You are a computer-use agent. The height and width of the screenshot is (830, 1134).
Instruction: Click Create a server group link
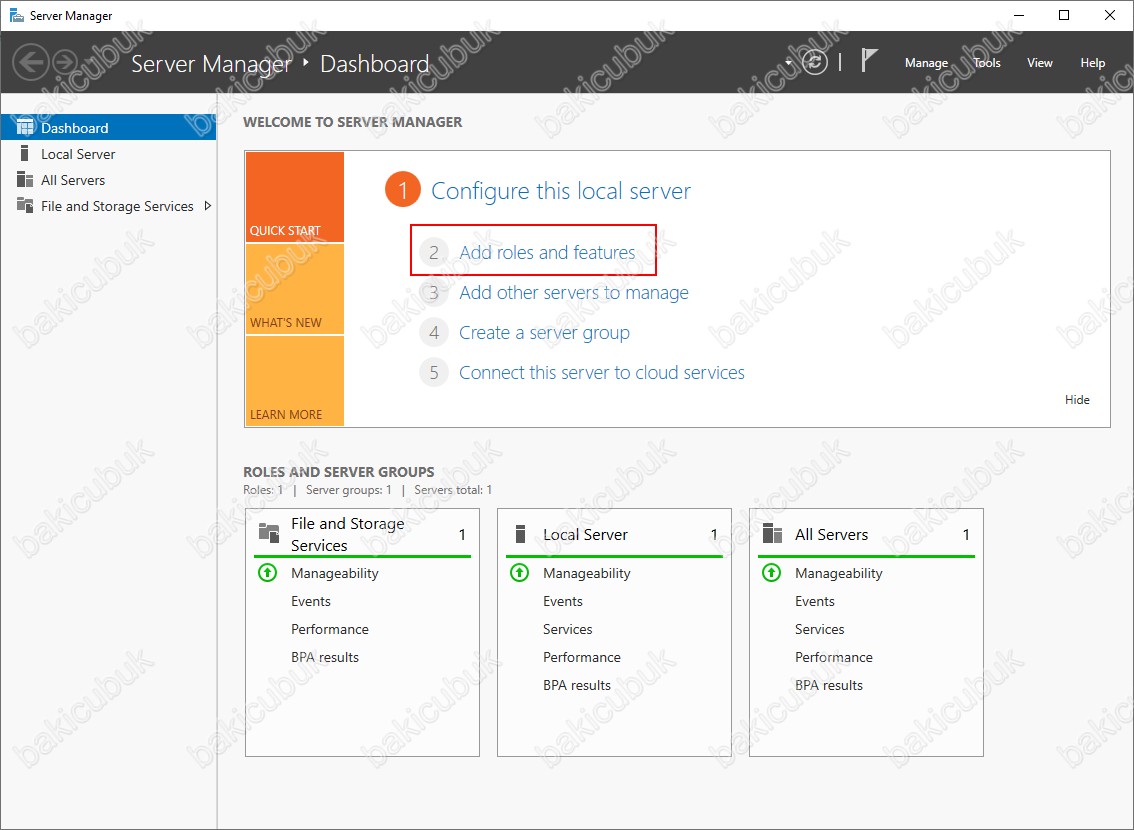click(x=544, y=333)
